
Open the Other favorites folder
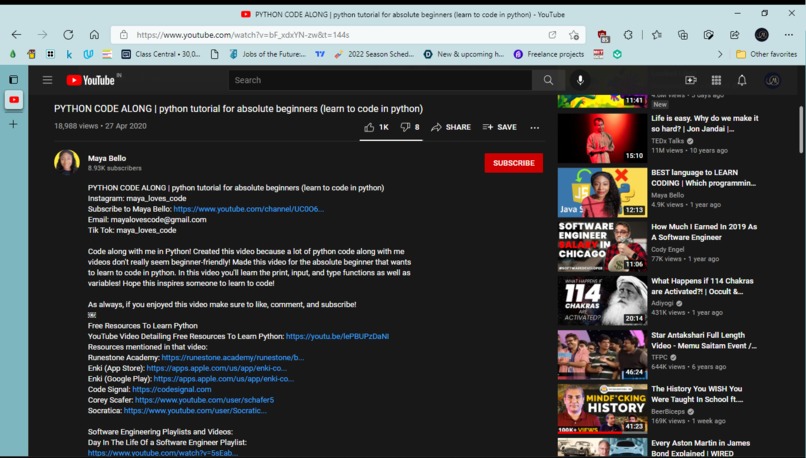[766, 54]
